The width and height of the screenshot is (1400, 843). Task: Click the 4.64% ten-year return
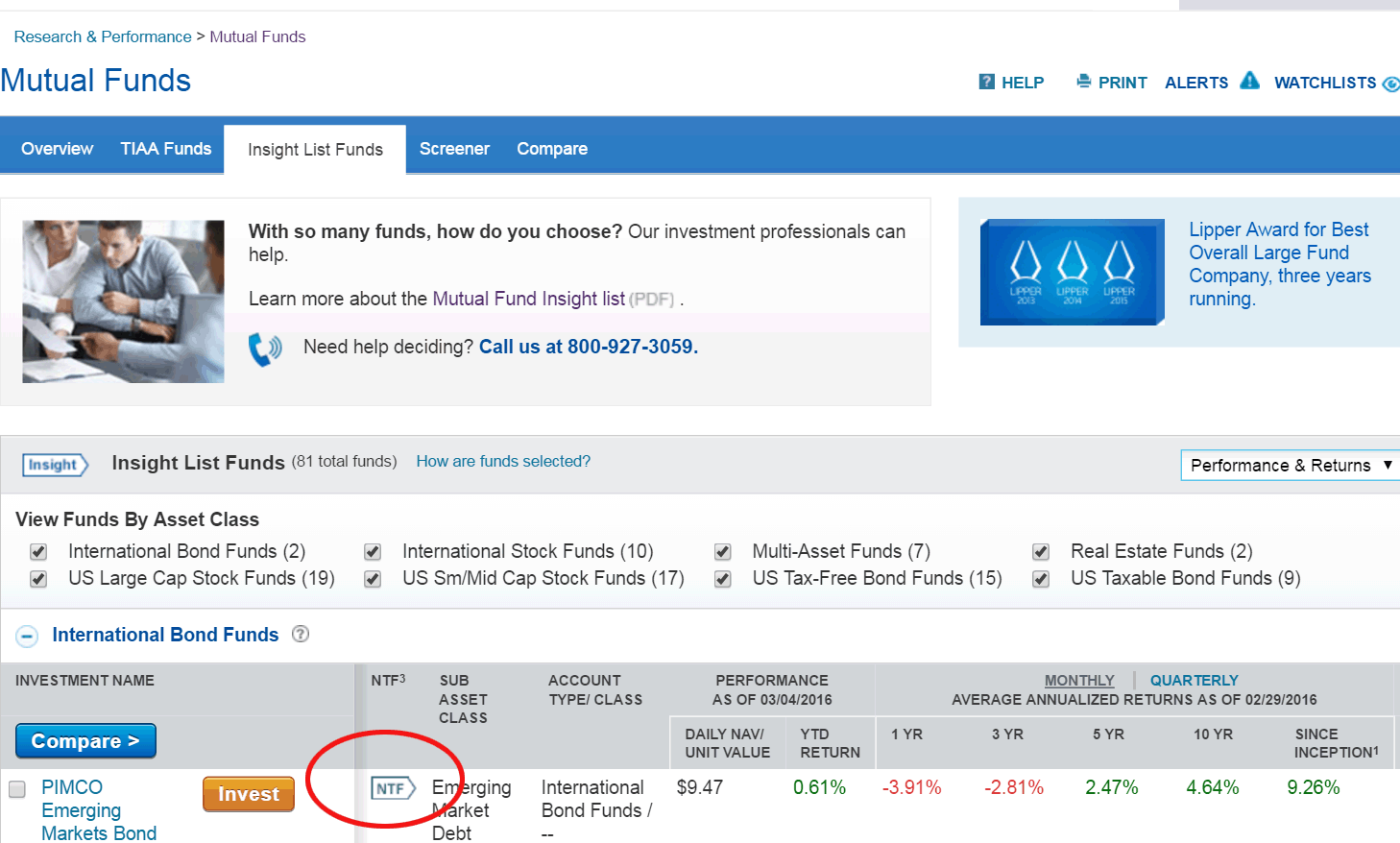(1213, 787)
